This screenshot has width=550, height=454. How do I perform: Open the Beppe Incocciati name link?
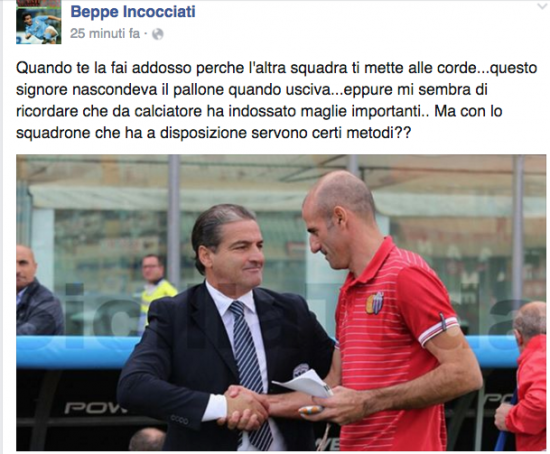point(133,12)
